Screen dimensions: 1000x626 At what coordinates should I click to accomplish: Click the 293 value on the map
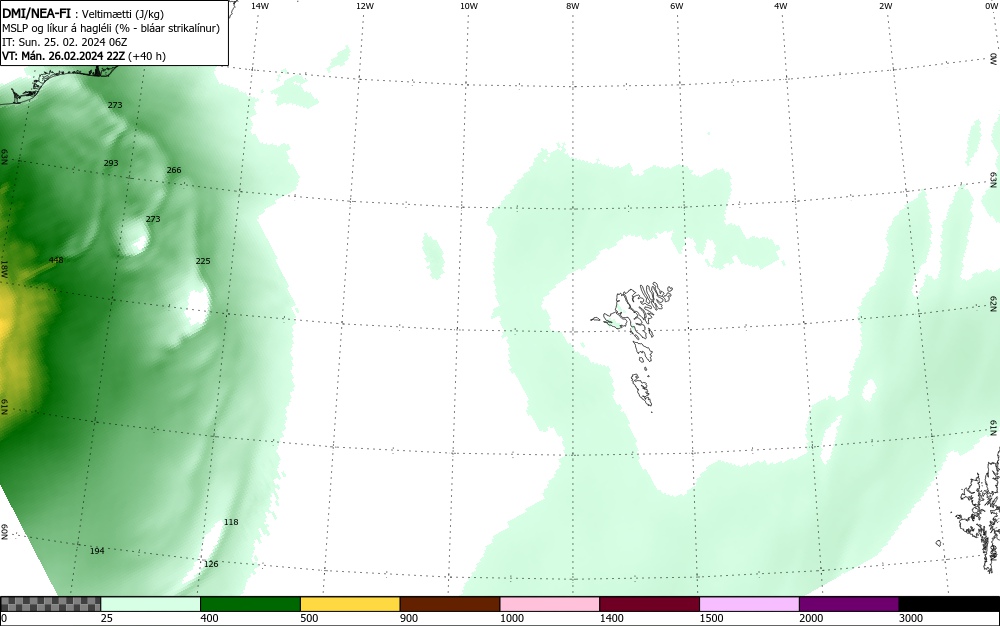pos(111,163)
